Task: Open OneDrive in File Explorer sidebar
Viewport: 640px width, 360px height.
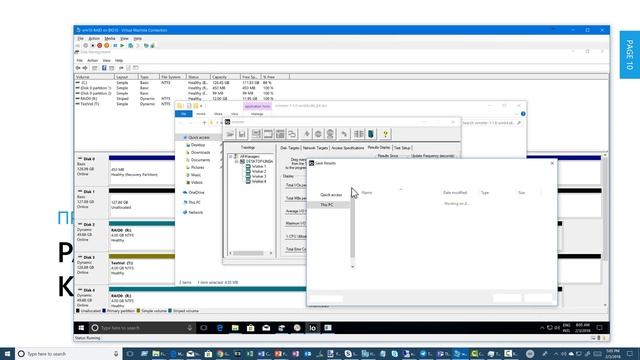Action: click(x=196, y=192)
